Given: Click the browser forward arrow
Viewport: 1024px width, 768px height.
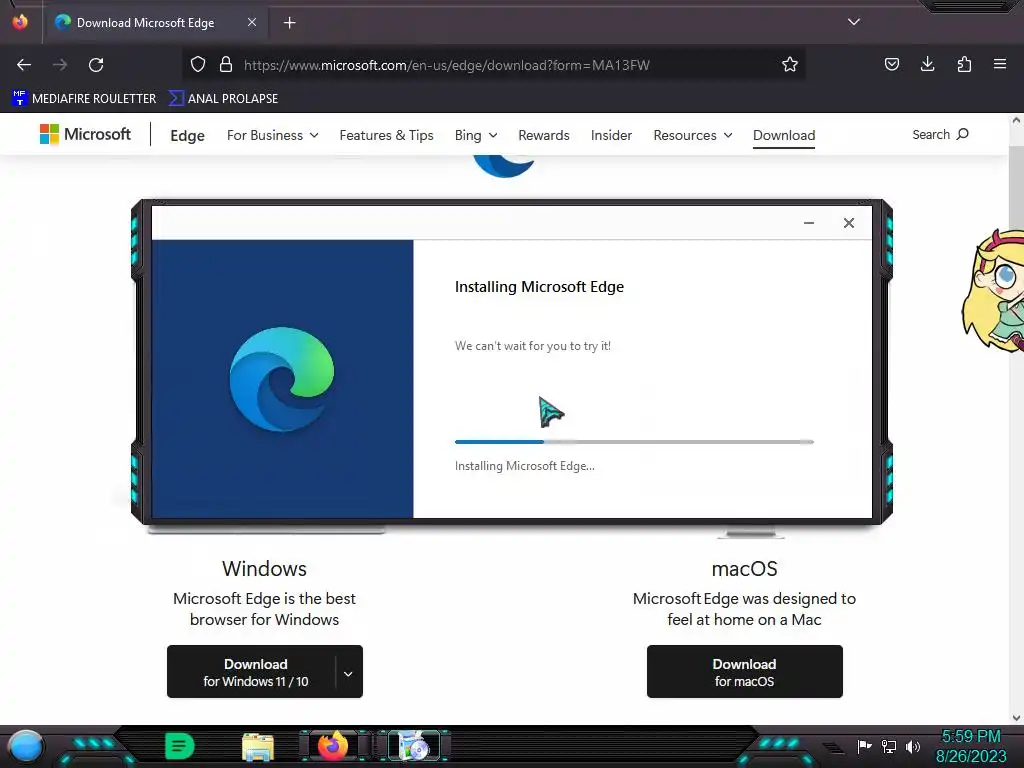Looking at the screenshot, I should (60, 65).
